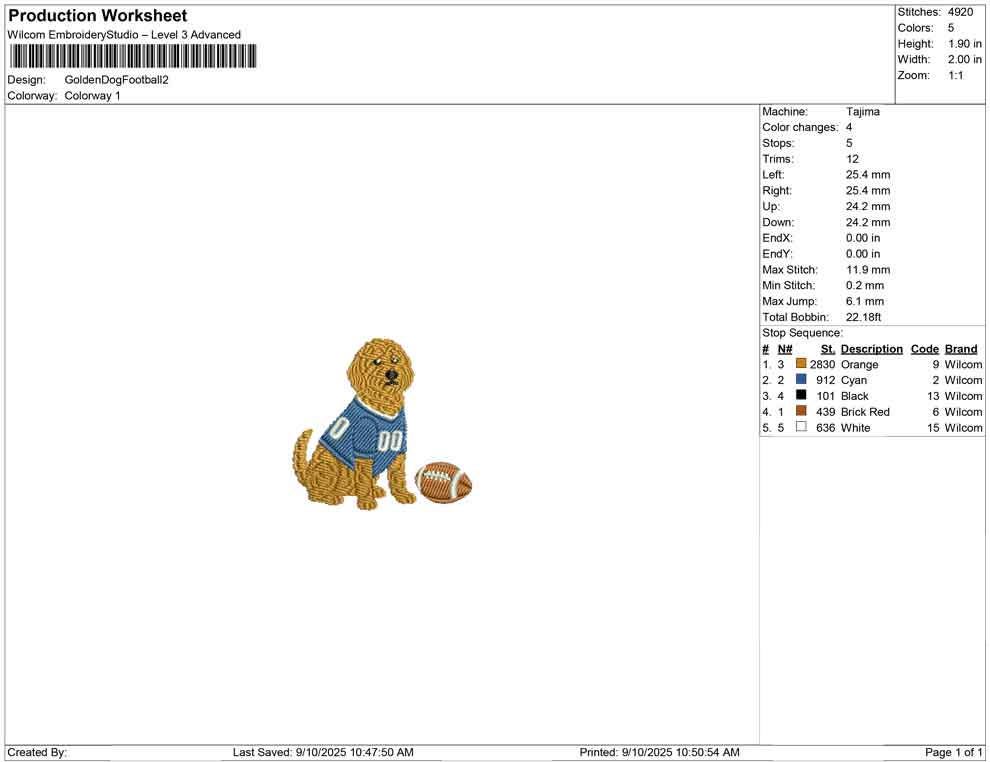The image size is (990, 762).
Task: Select the Production Worksheet title
Action: [96, 15]
